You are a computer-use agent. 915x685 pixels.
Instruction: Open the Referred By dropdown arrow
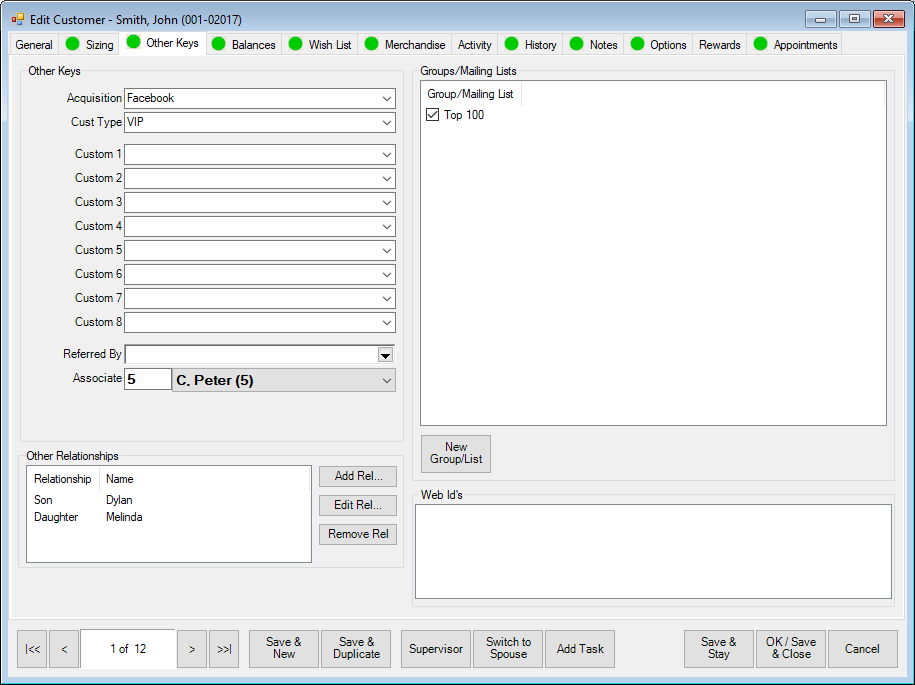pos(385,354)
